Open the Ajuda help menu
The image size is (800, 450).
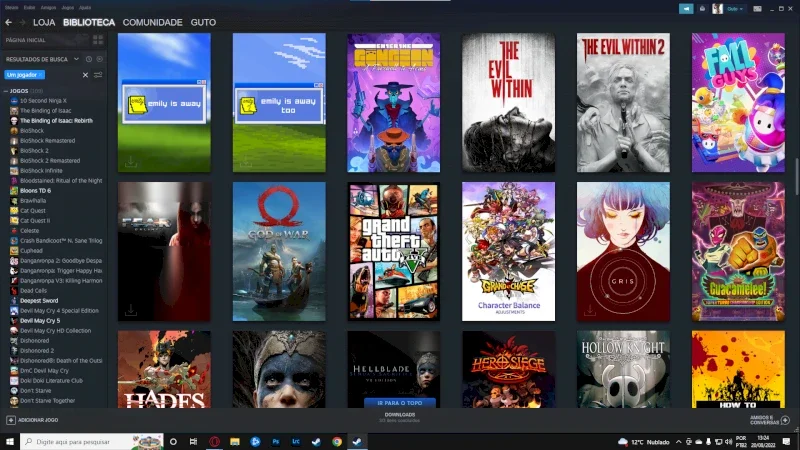click(x=85, y=8)
